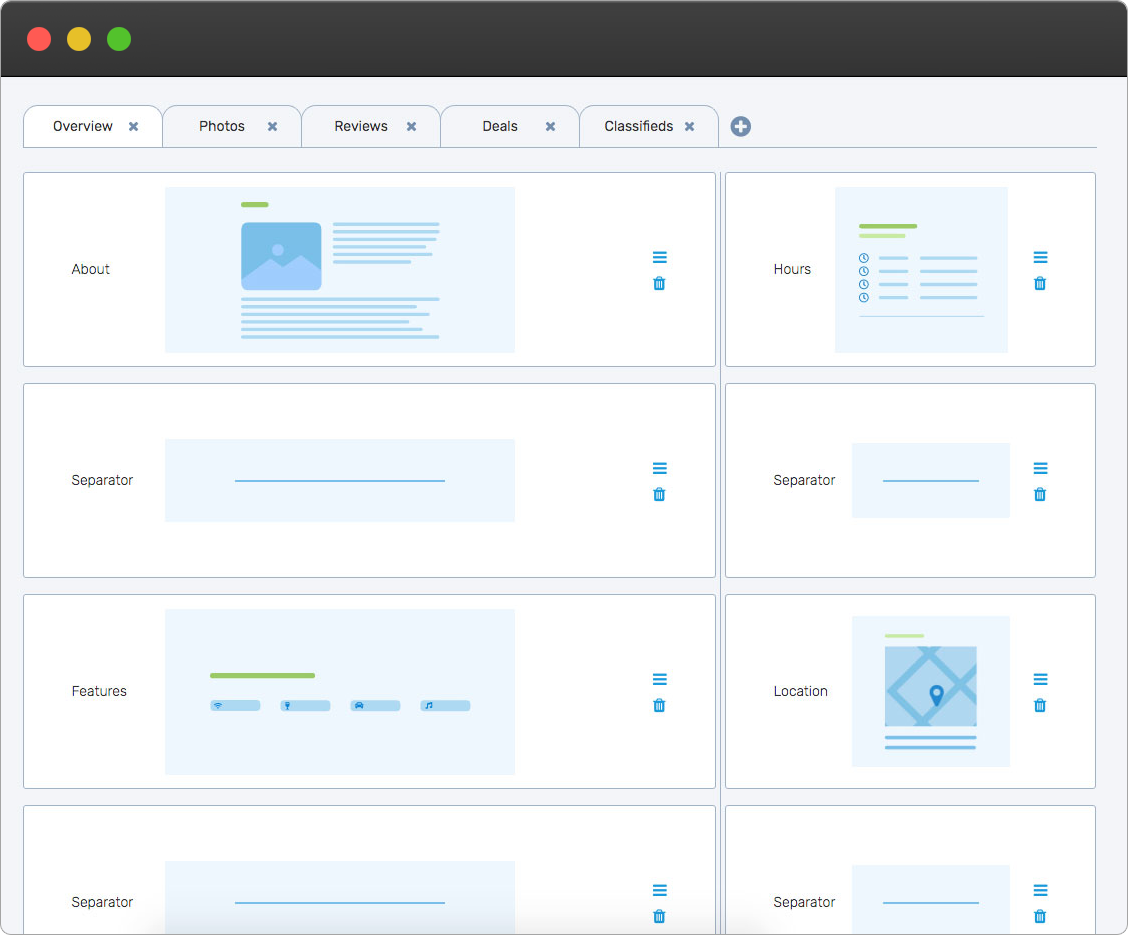Close the Classifieds tab
Image resolution: width=1128 pixels, height=935 pixels.
(689, 127)
